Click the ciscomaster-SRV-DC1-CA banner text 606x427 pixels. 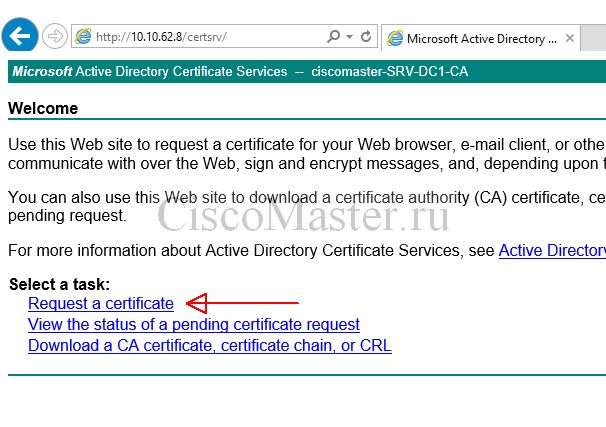click(390, 71)
